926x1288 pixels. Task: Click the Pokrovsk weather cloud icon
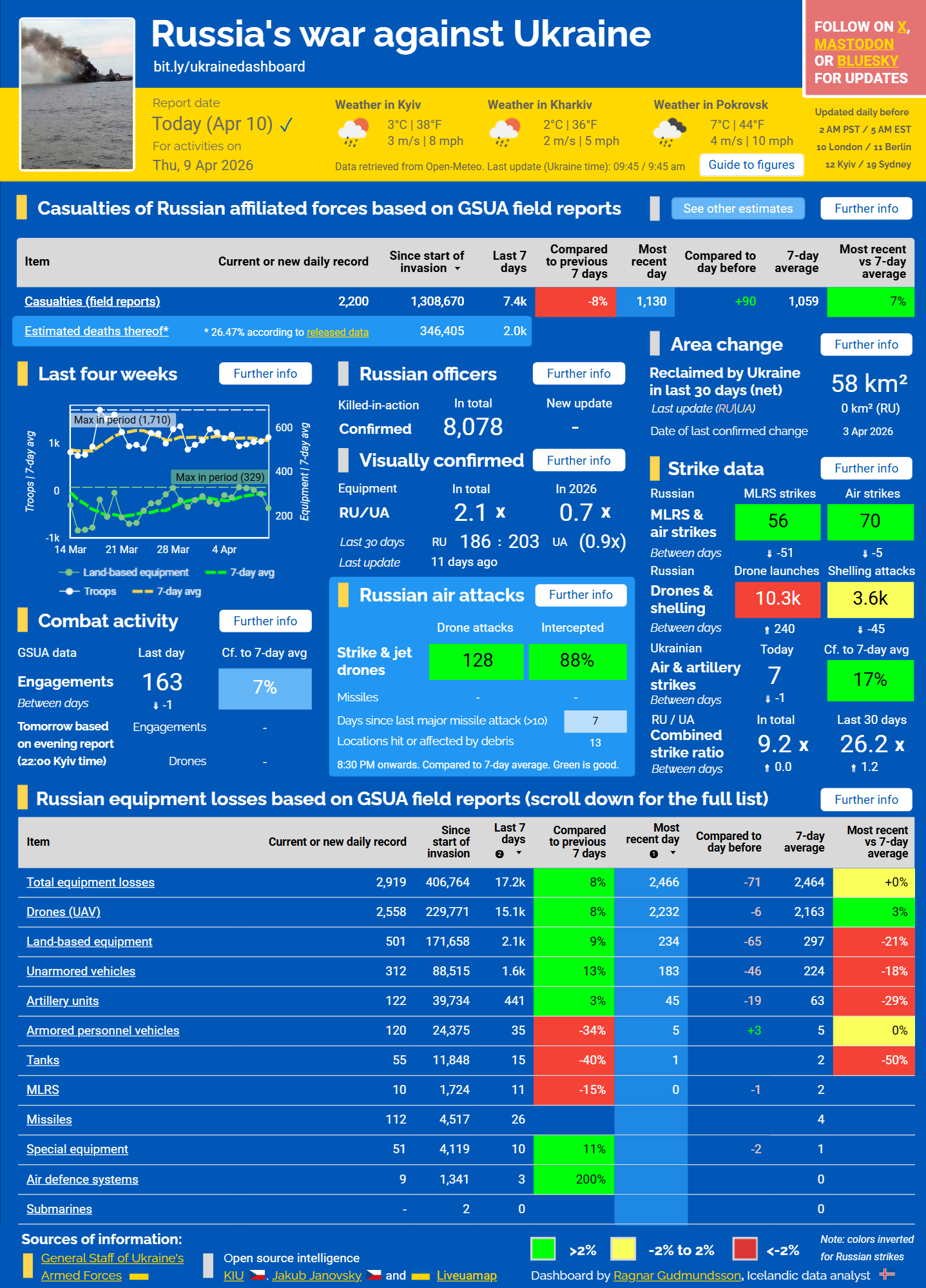(x=670, y=133)
